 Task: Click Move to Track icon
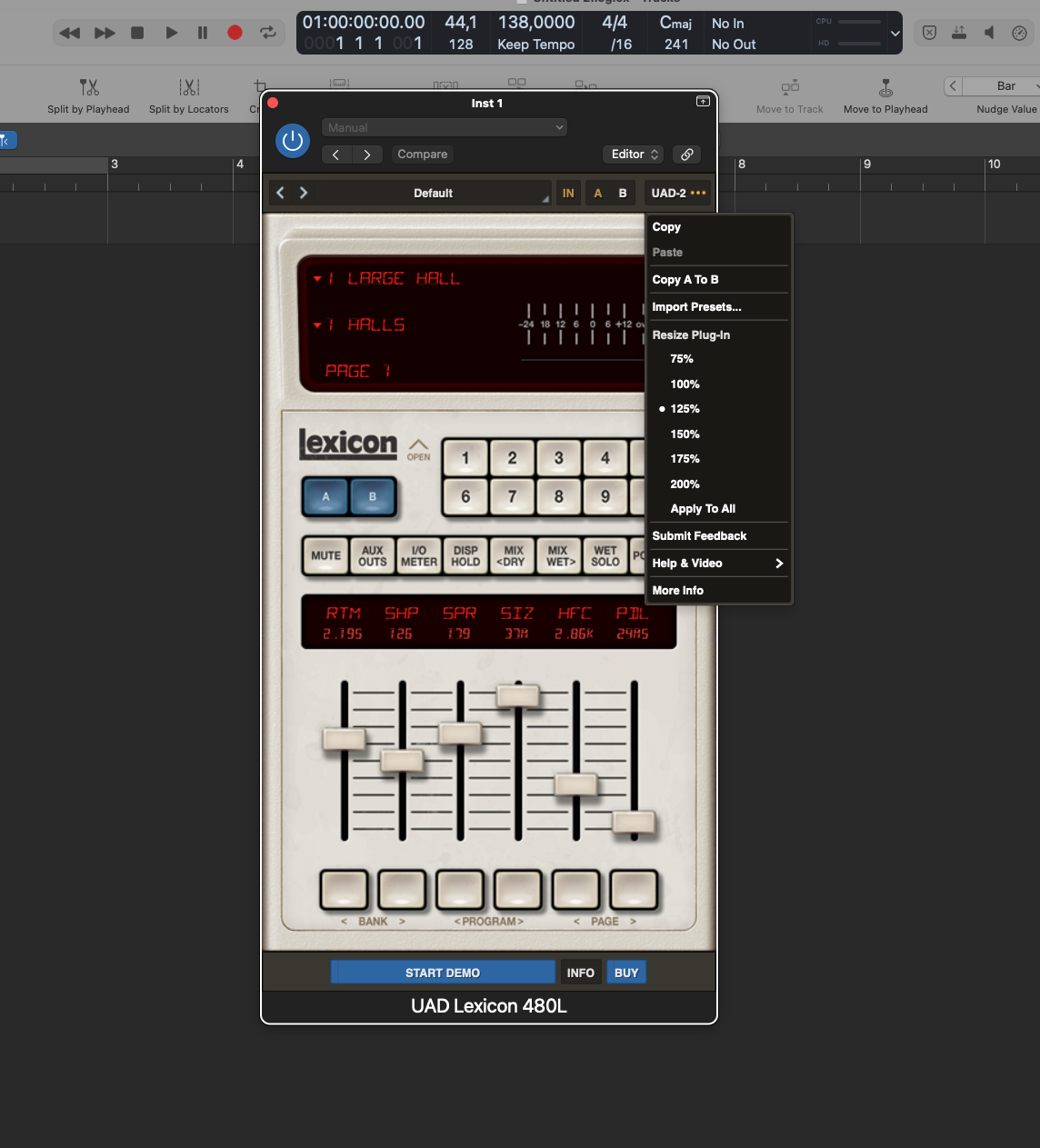[x=790, y=87]
